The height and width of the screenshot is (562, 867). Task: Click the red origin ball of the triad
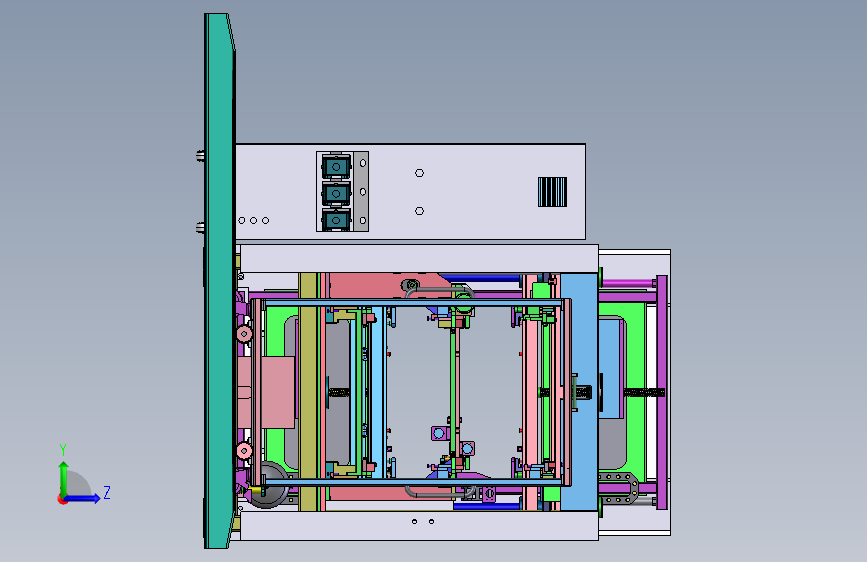pyautogui.click(x=62, y=499)
